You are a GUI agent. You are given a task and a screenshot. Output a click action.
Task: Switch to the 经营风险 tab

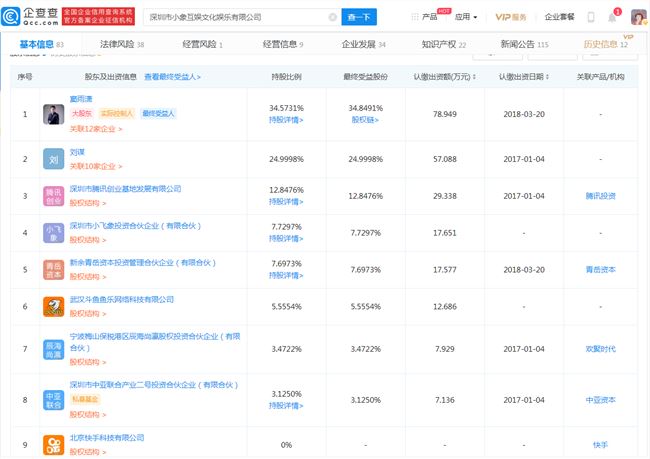(202, 44)
